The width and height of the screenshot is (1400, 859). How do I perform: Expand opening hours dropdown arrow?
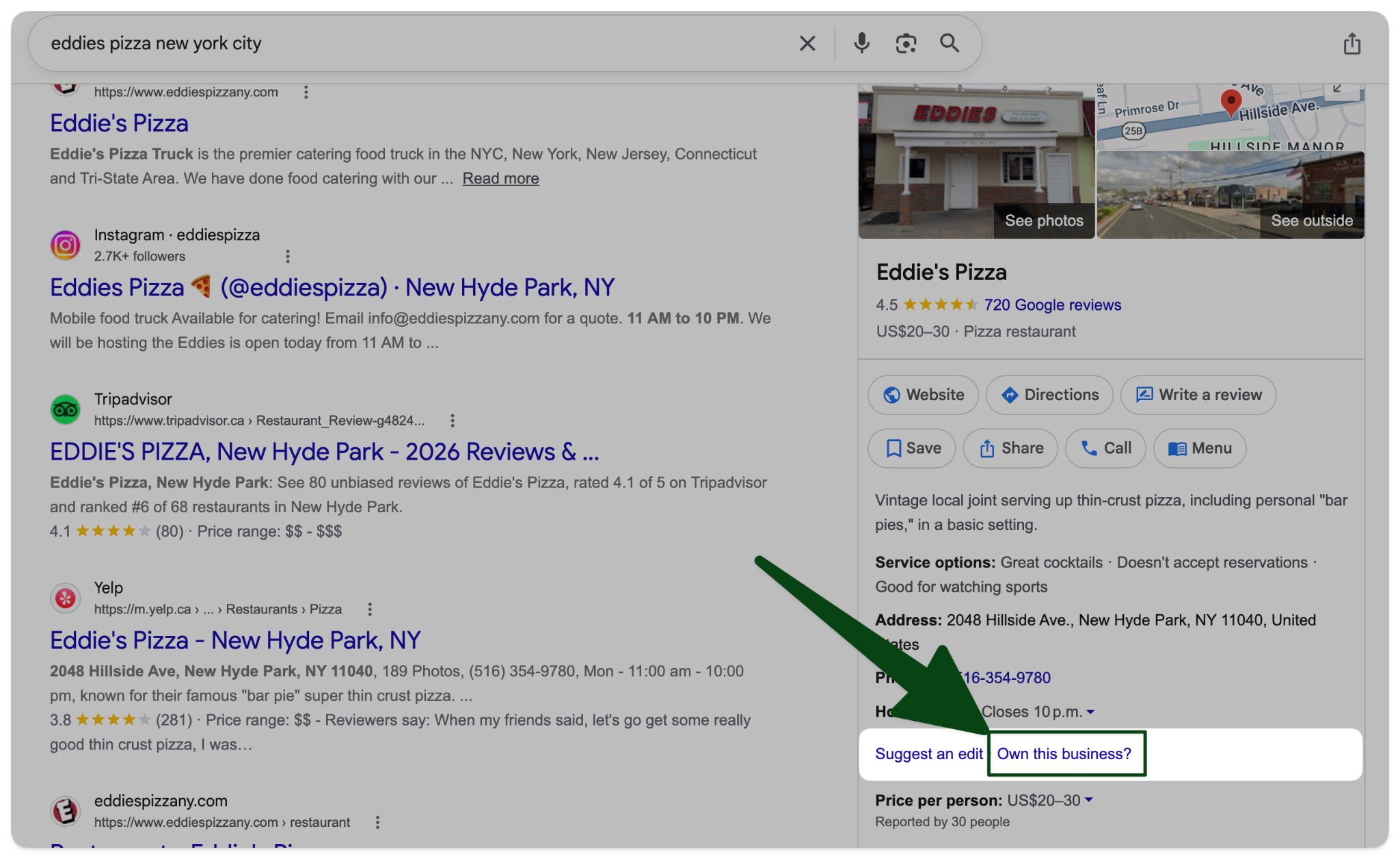tap(1090, 712)
